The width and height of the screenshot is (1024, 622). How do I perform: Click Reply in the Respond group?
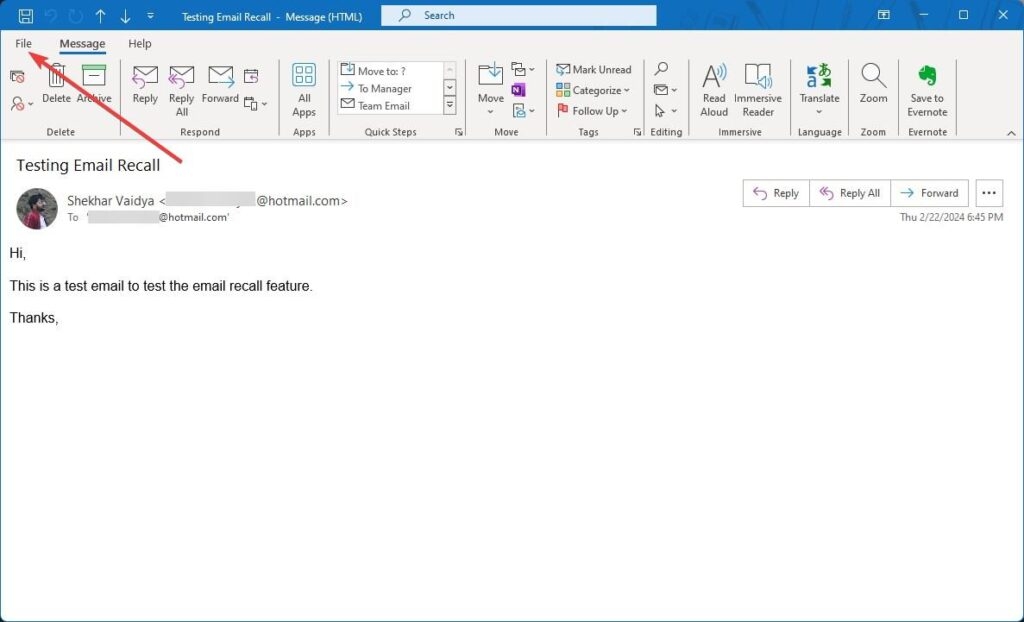145,84
